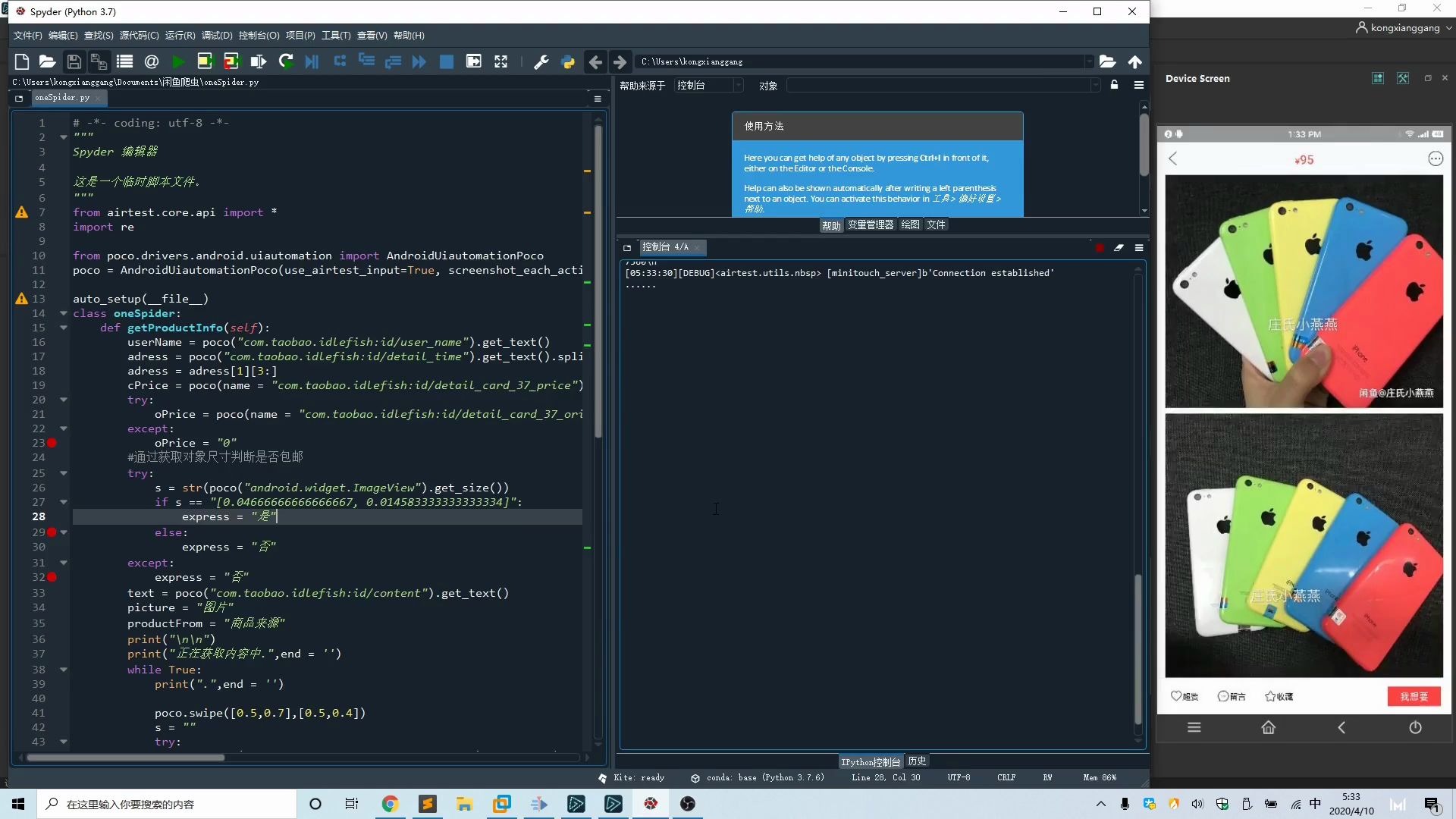1456x819 pixels.
Task: Click the Re-run last script icon
Action: coord(286,62)
